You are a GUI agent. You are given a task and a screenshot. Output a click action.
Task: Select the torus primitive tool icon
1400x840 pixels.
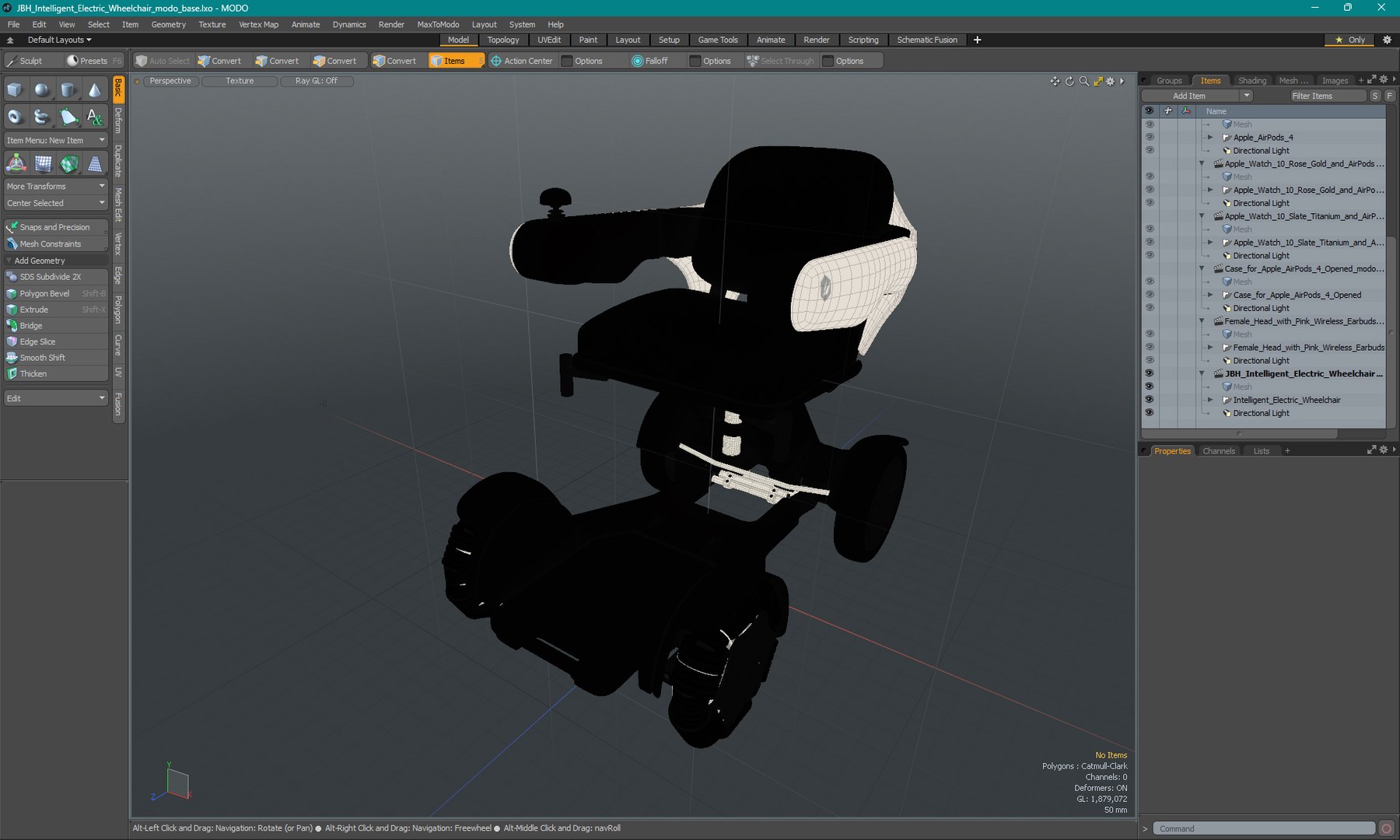click(x=15, y=117)
